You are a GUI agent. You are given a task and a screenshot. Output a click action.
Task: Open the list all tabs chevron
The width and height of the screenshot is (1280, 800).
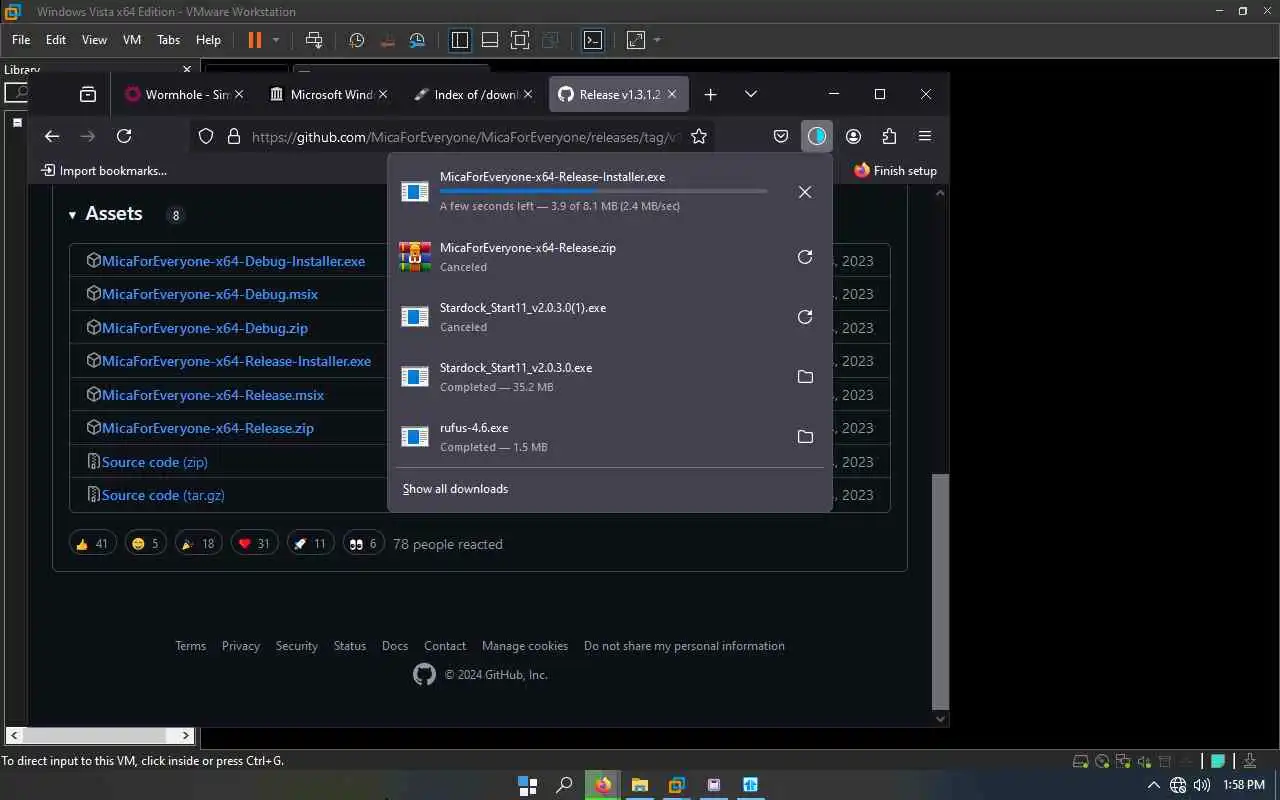coord(751,94)
